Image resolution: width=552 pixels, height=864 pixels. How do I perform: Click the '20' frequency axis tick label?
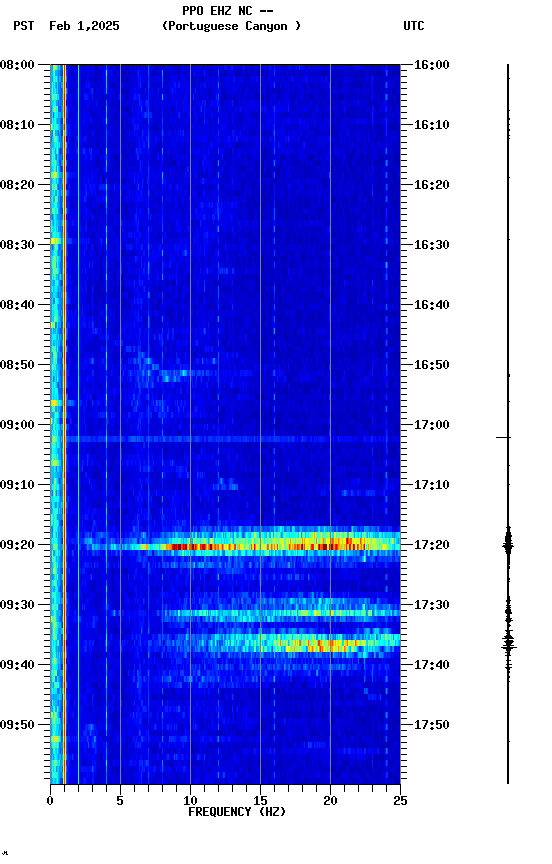click(330, 801)
